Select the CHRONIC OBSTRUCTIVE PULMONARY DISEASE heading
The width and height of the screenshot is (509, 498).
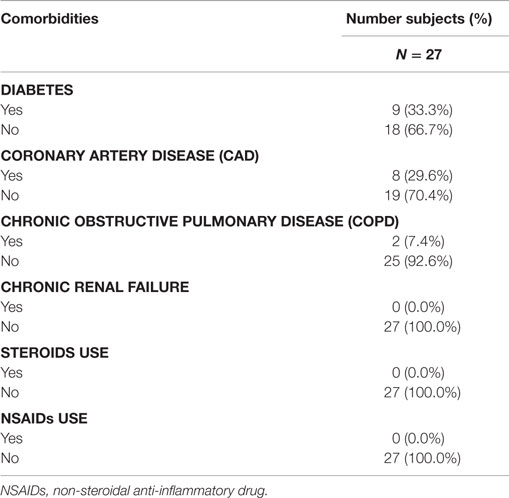tap(200, 221)
